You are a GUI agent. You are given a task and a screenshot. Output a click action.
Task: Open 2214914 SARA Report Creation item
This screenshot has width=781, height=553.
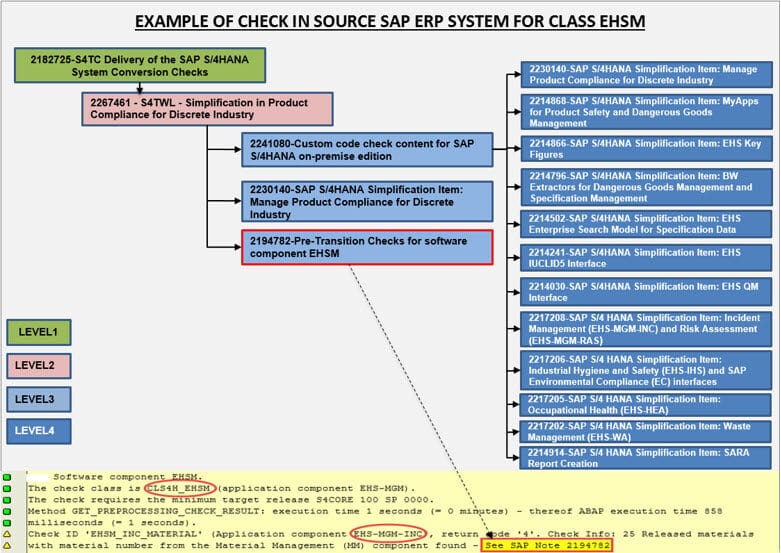pos(645,457)
